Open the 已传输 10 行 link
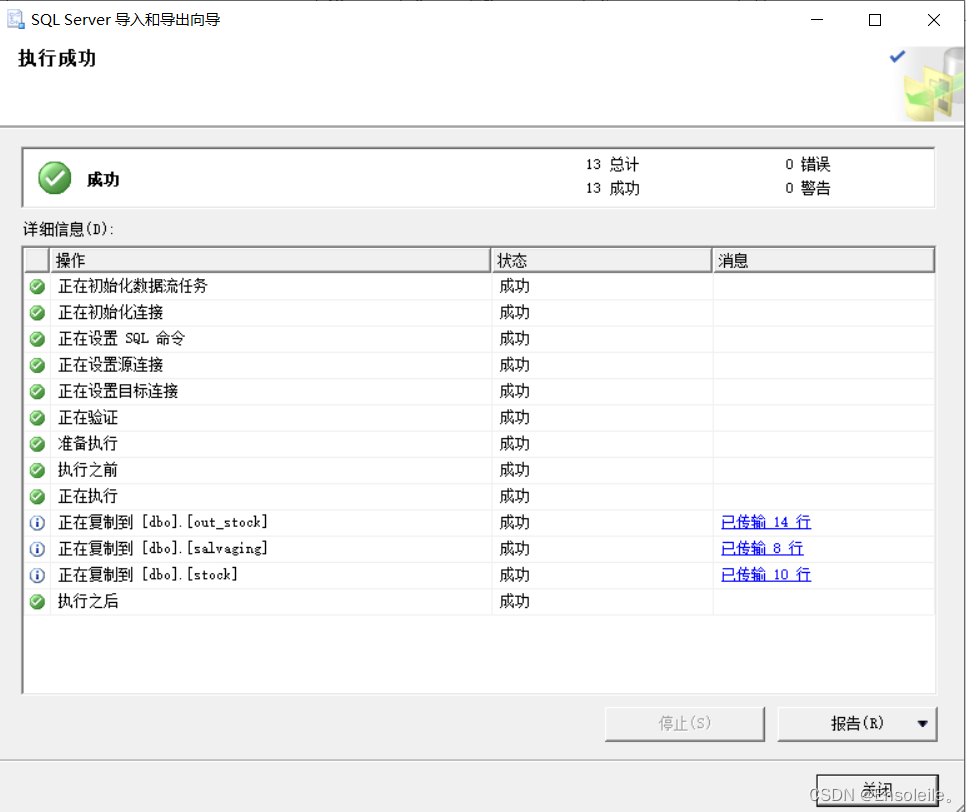The height and width of the screenshot is (812, 966). 765,573
